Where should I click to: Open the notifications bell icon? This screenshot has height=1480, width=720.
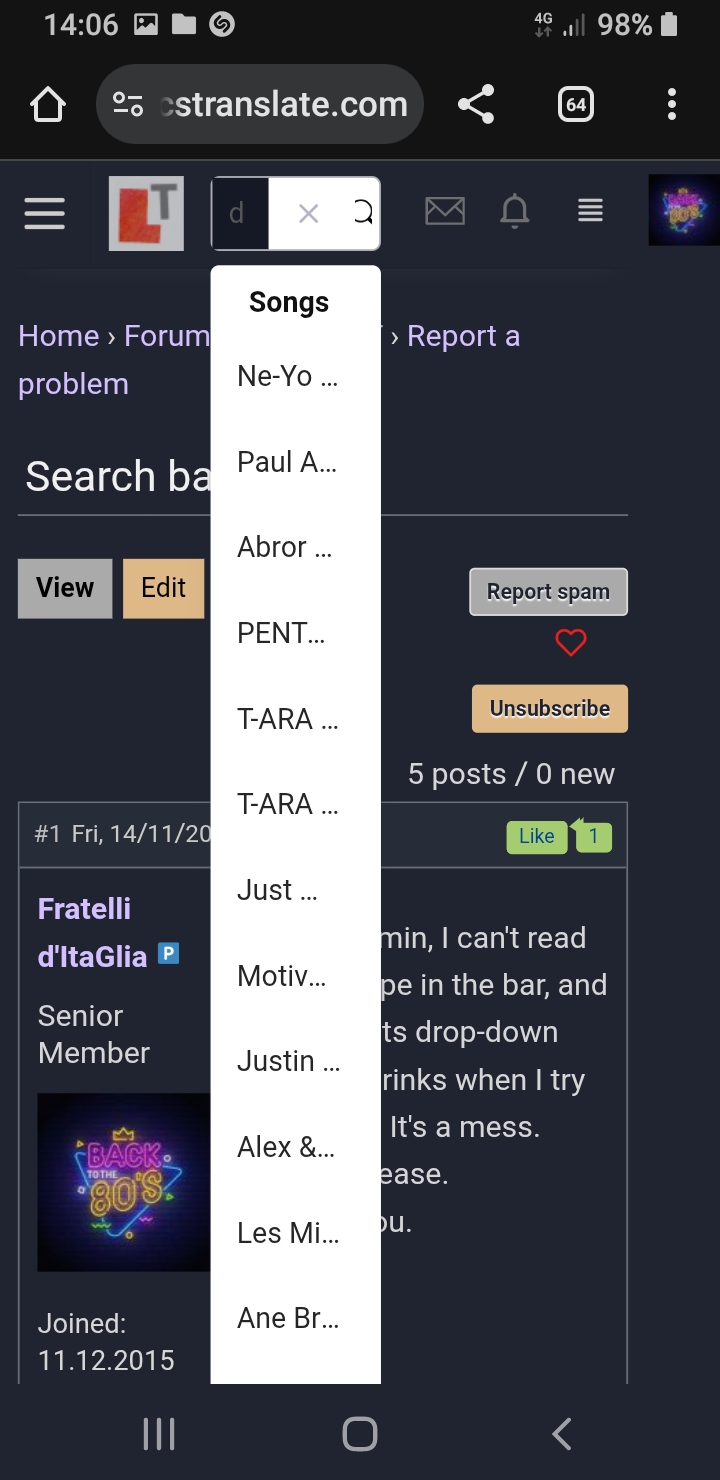pyautogui.click(x=515, y=211)
